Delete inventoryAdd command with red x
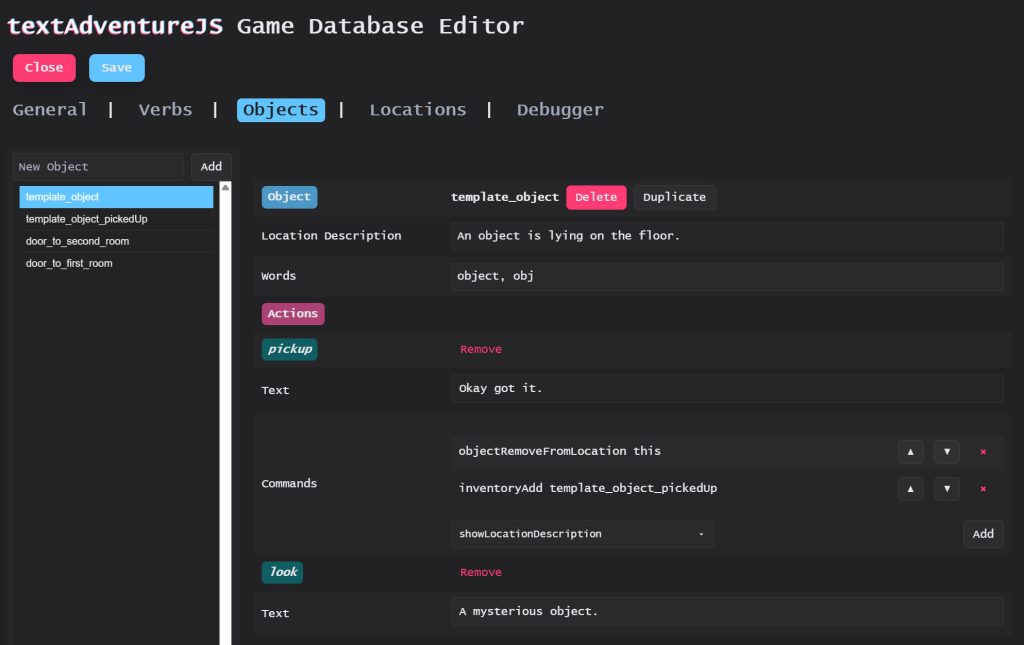The width and height of the screenshot is (1024, 645). tap(983, 489)
